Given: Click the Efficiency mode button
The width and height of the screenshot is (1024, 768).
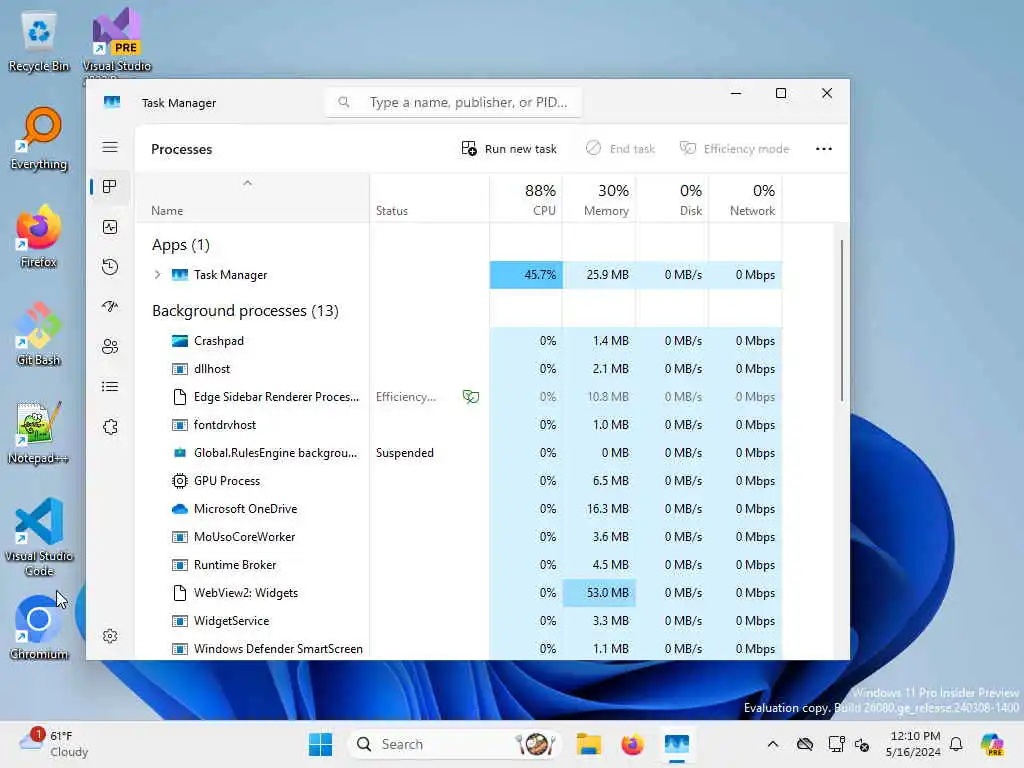Looking at the screenshot, I should point(734,149).
